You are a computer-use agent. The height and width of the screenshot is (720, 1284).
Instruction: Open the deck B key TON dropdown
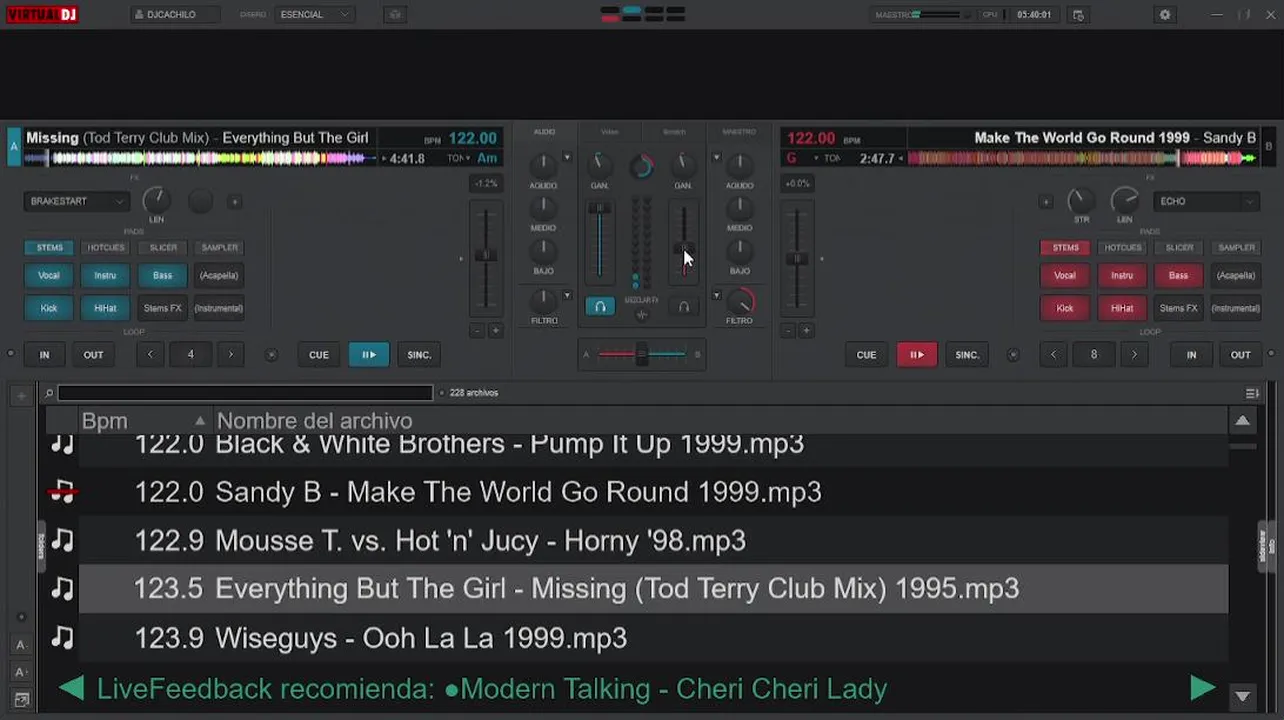pyautogui.click(x=828, y=158)
